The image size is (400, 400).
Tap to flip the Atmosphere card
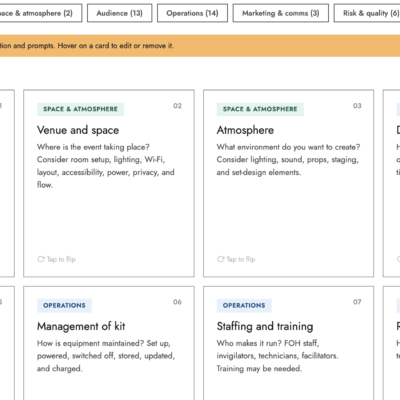pyautogui.click(x=236, y=259)
